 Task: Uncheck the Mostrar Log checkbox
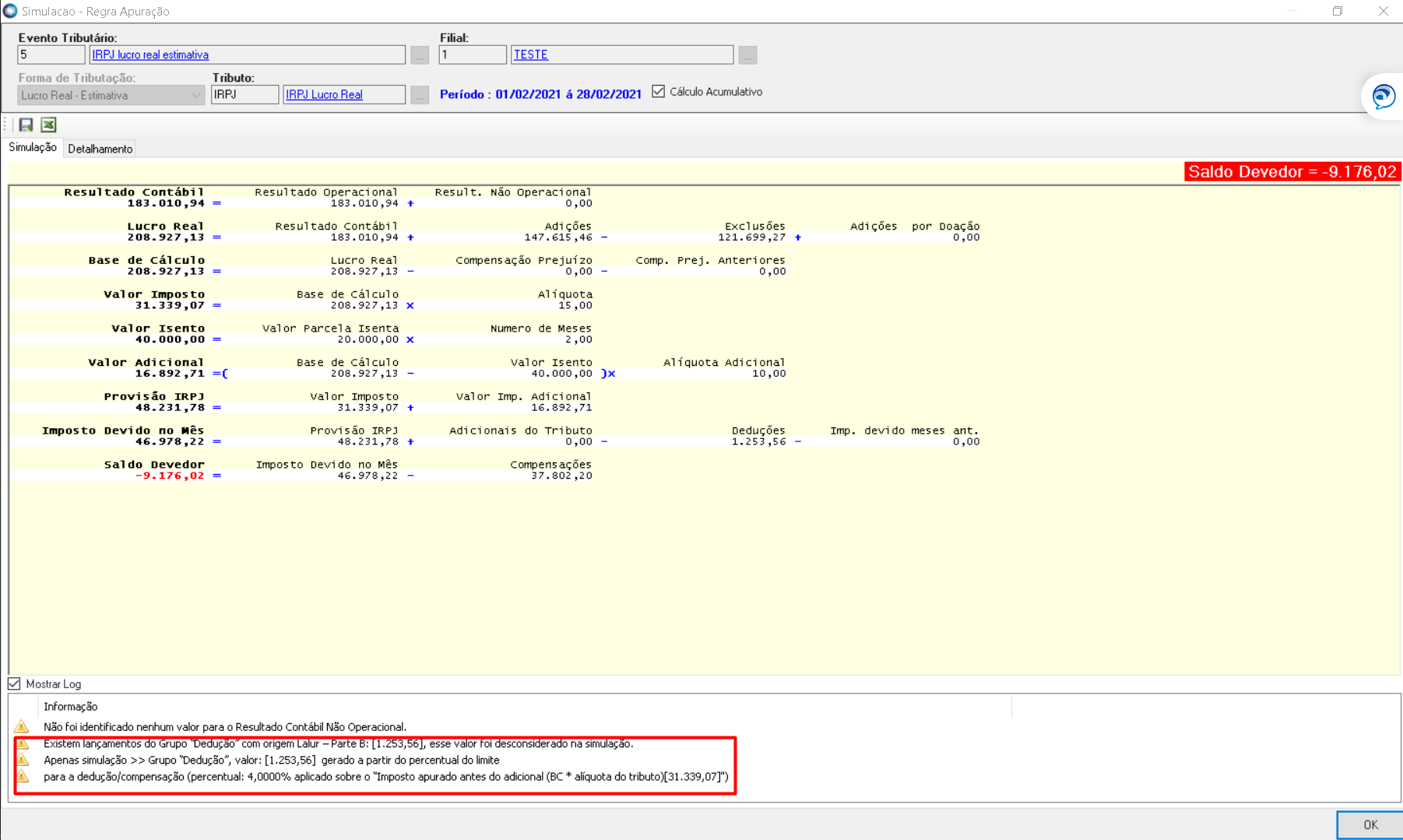click(14, 684)
